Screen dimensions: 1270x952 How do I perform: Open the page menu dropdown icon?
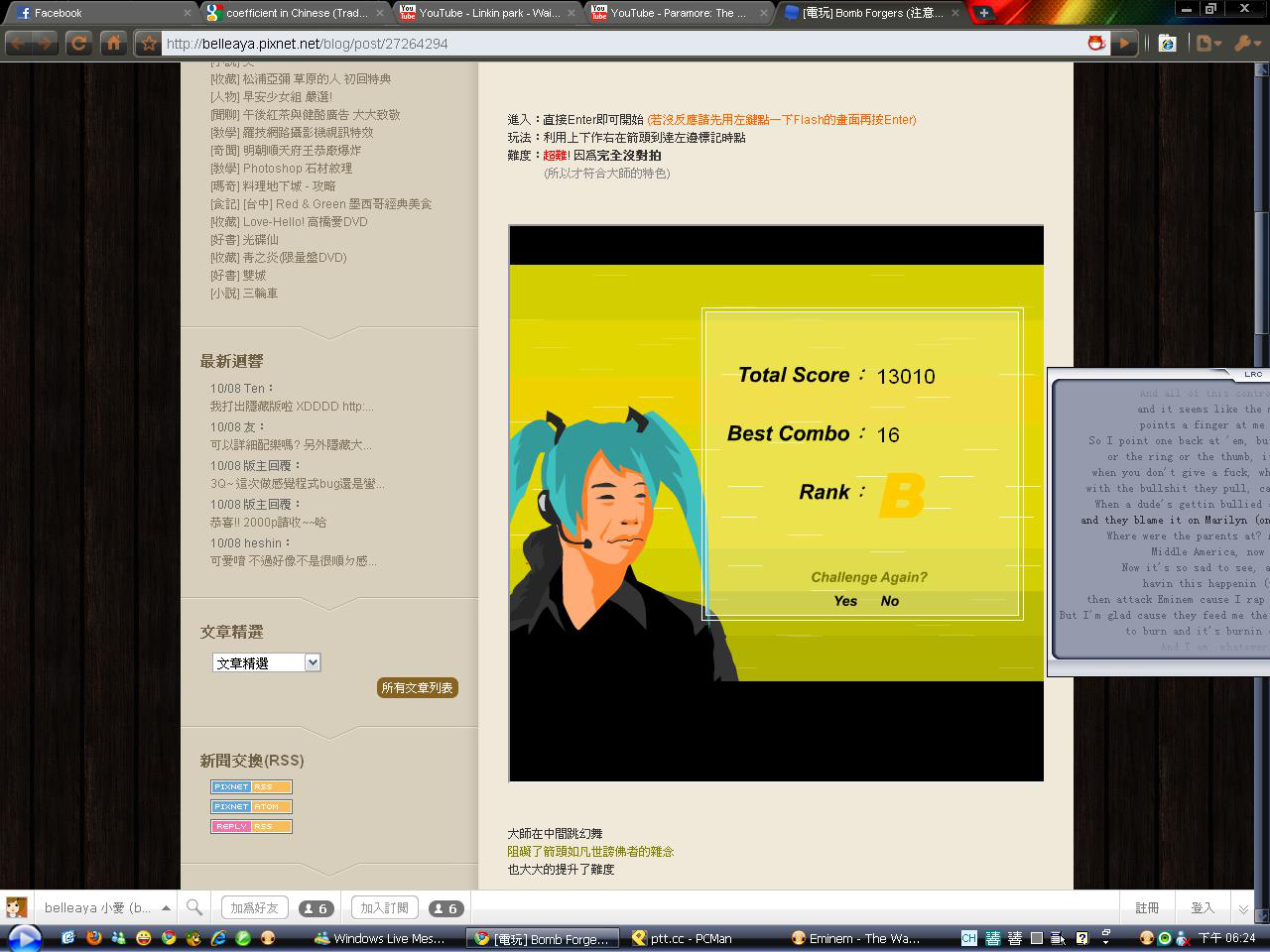[1207, 44]
